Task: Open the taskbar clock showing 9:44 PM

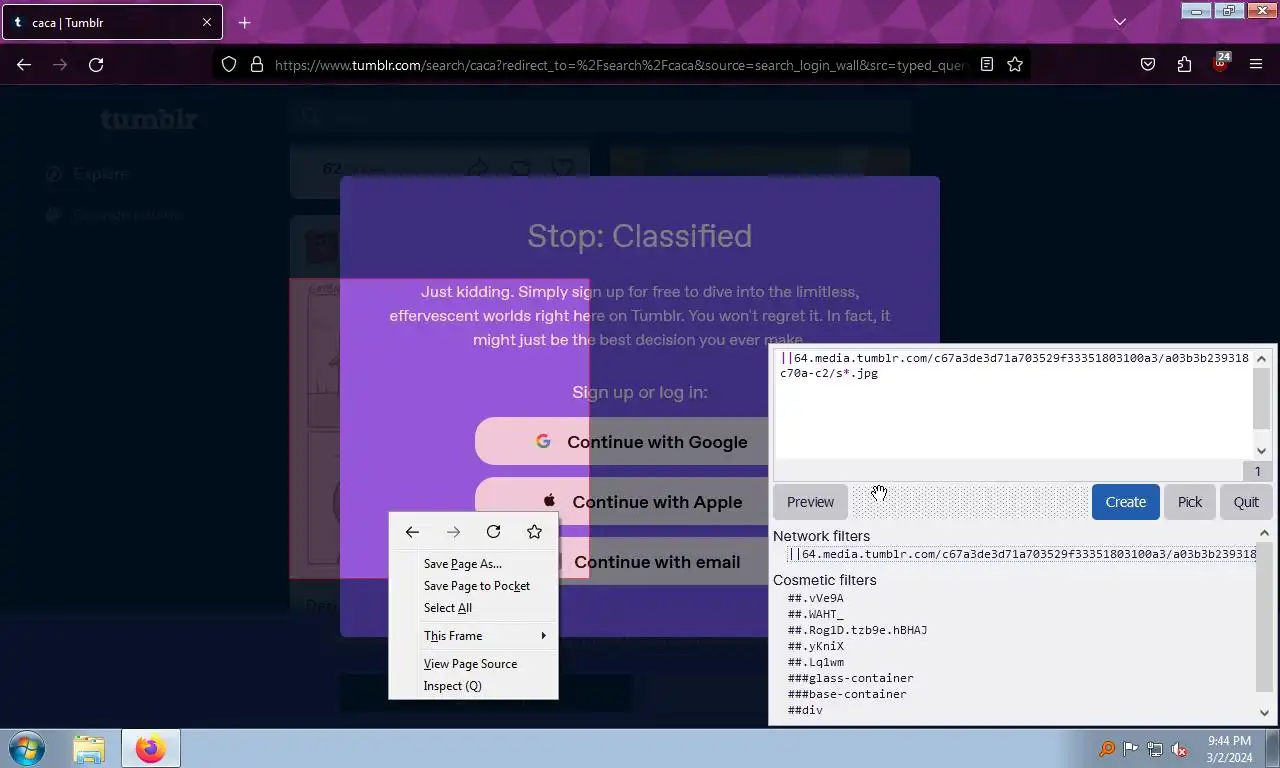Action: (x=1229, y=749)
